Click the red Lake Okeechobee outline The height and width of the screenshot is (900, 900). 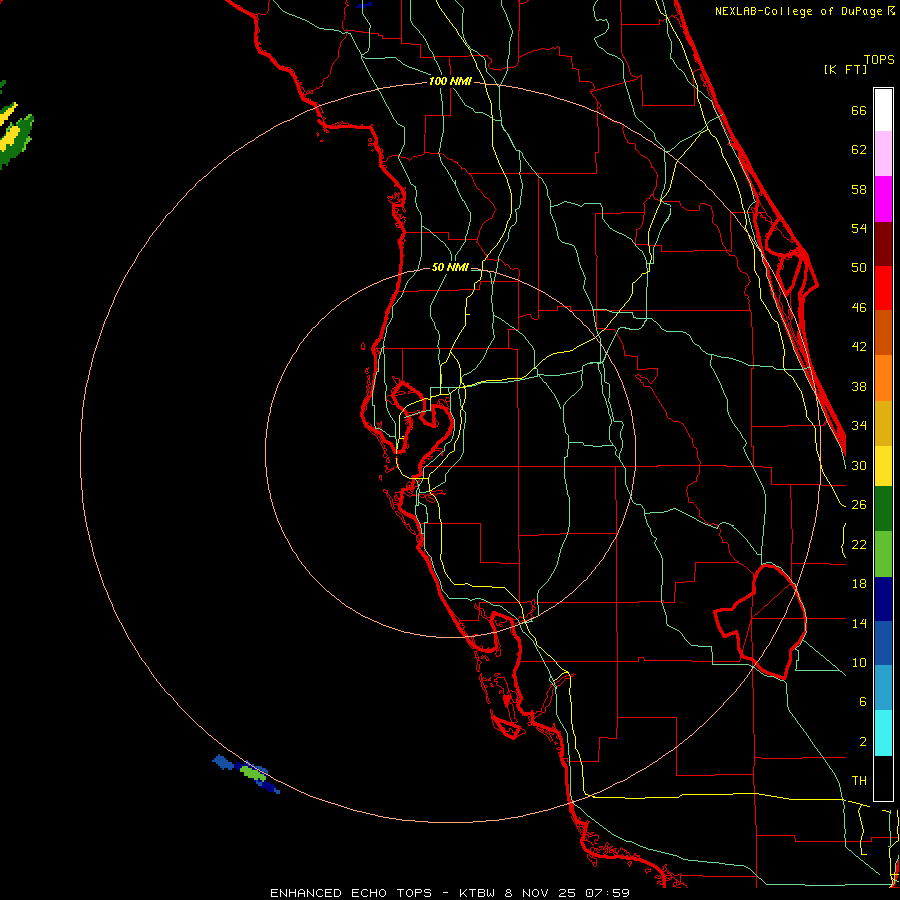pos(760,621)
